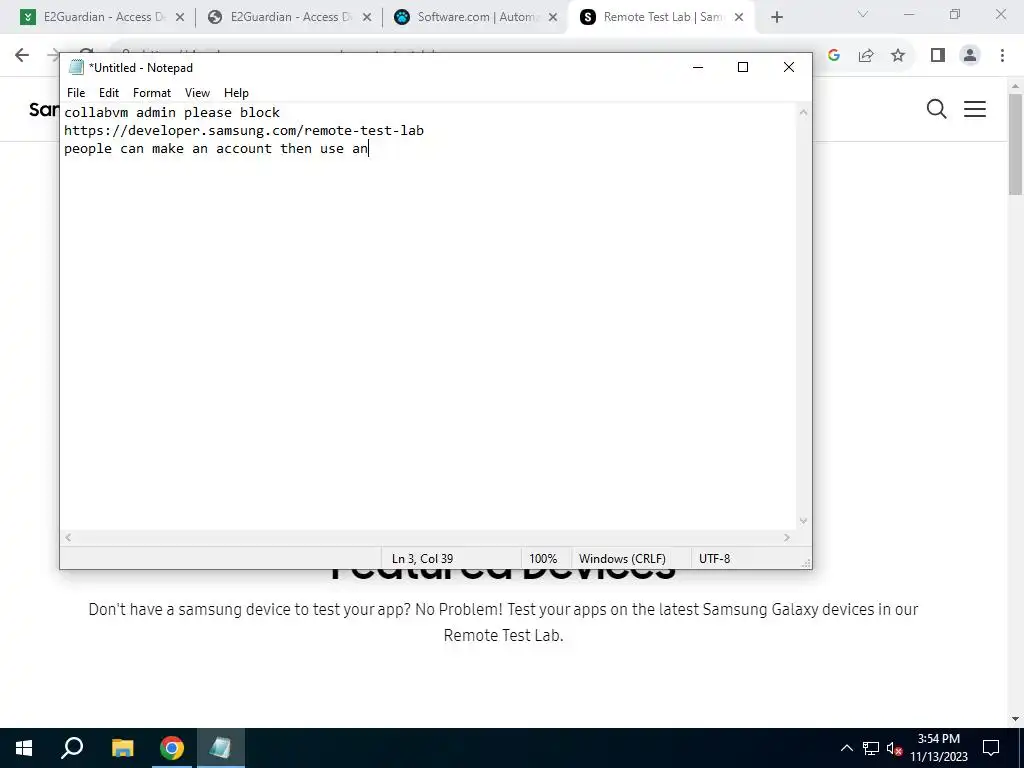Viewport: 1024px width, 768px height.
Task: Click the muted volume tray icon
Action: click(x=894, y=748)
